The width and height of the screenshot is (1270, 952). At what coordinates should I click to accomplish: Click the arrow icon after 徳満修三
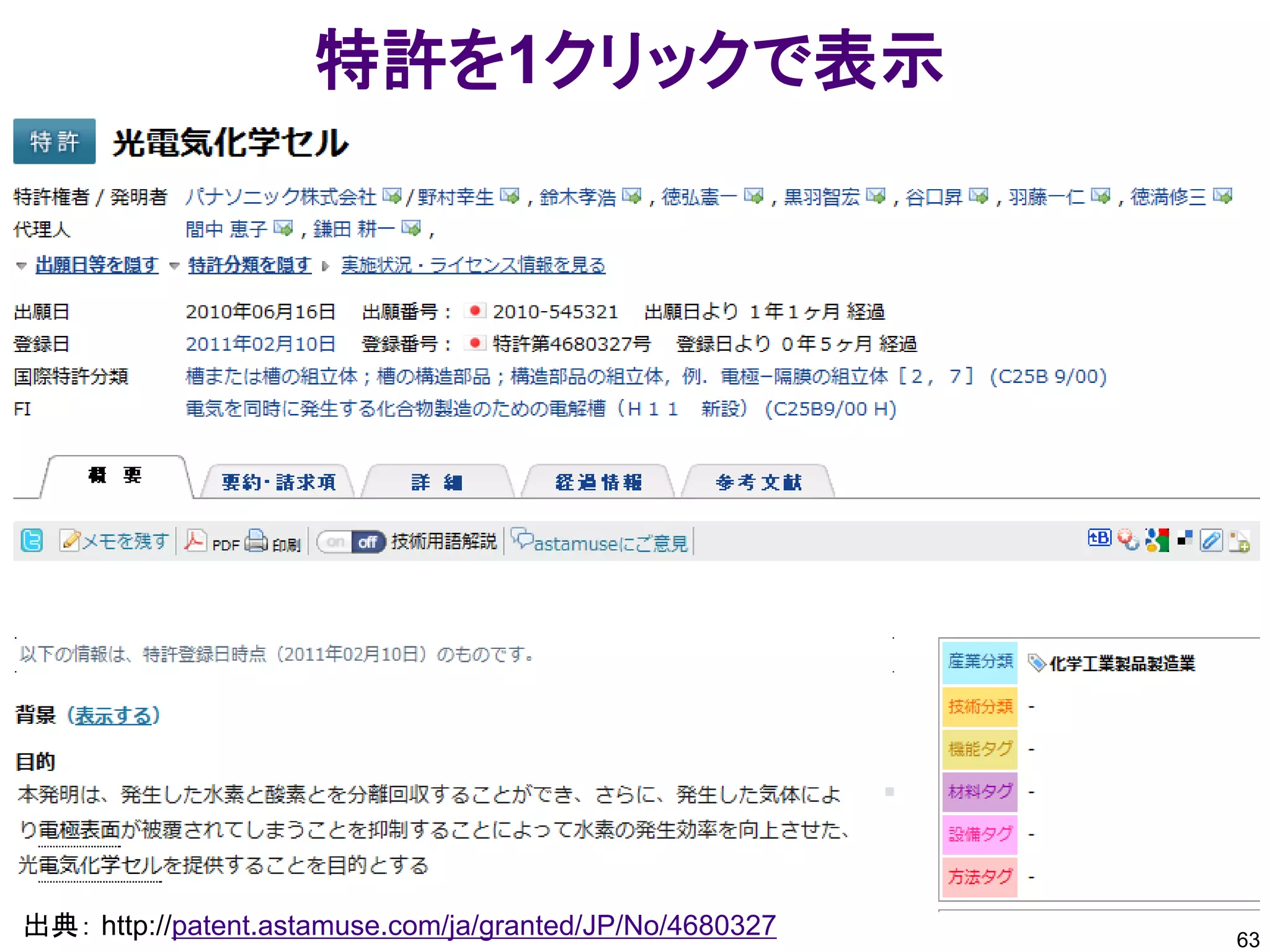1222,196
